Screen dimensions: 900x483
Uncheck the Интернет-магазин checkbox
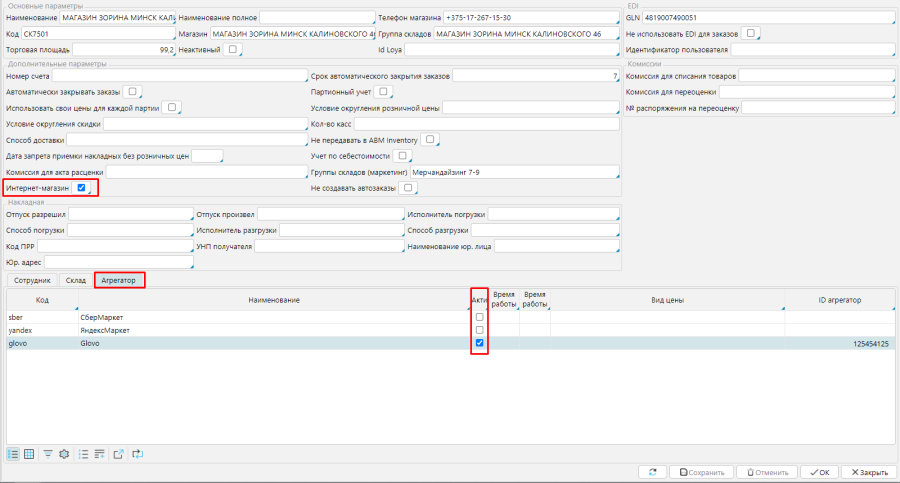pyautogui.click(x=81, y=187)
